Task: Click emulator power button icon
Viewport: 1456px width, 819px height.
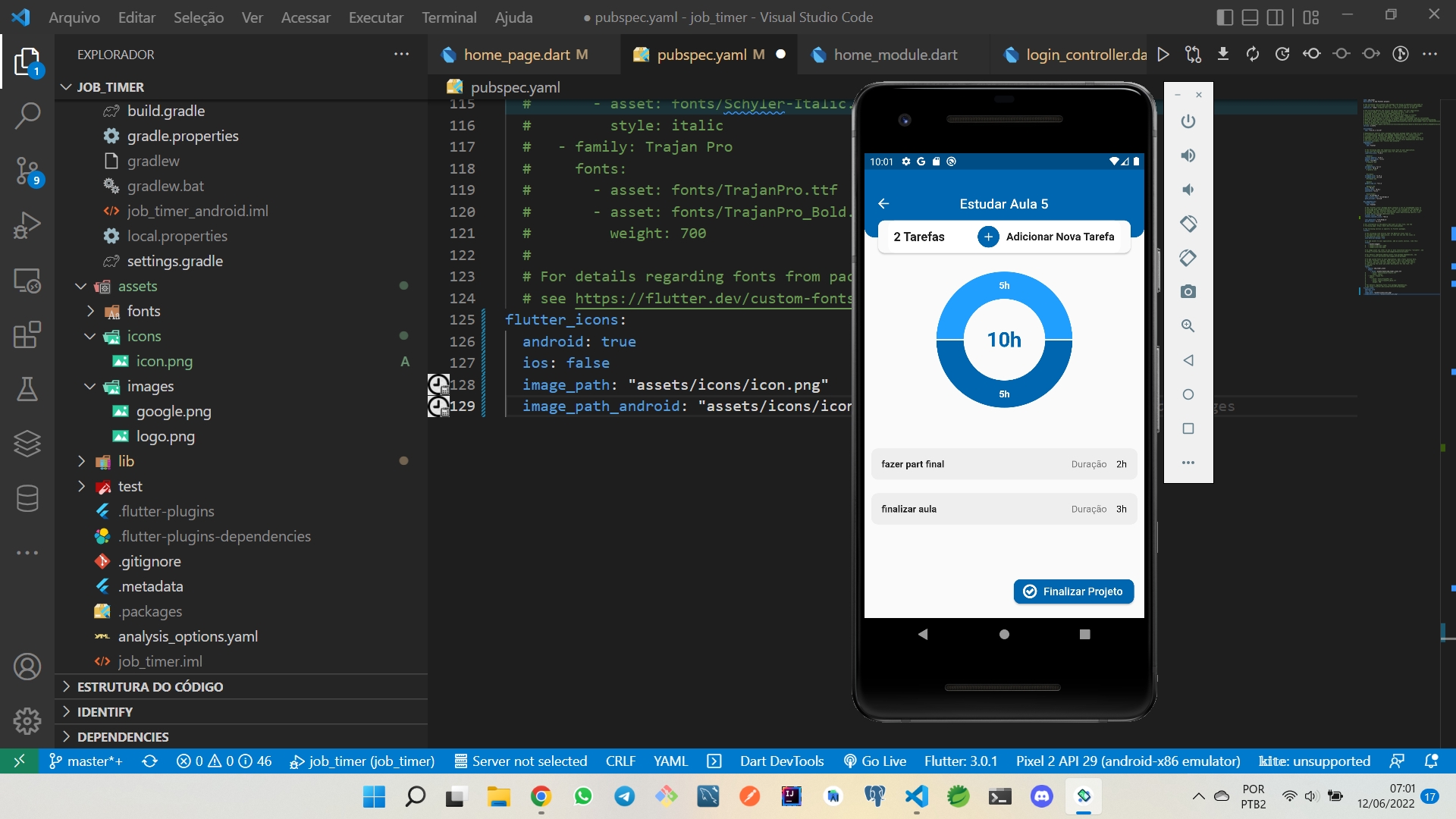Action: 1188,121
